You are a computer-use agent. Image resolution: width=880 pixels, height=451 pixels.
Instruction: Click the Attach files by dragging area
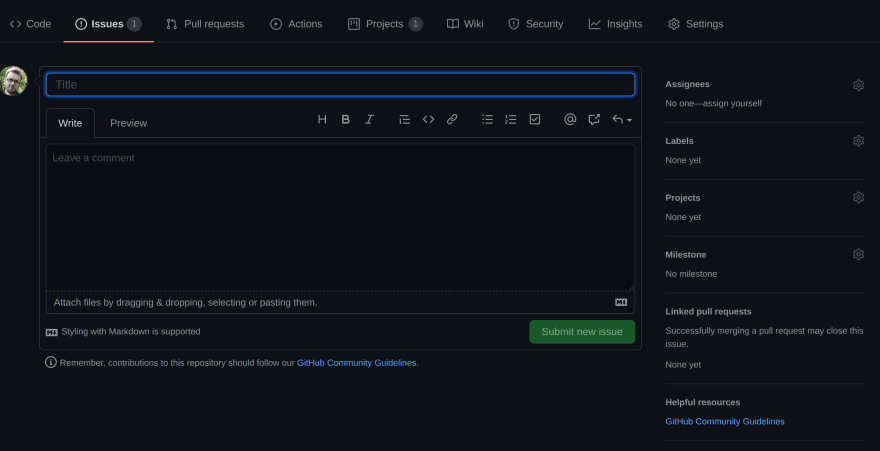click(340, 302)
